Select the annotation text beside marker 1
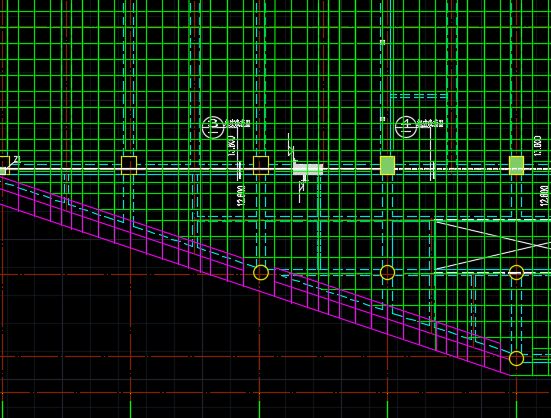This screenshot has width=551, height=418. point(430,124)
